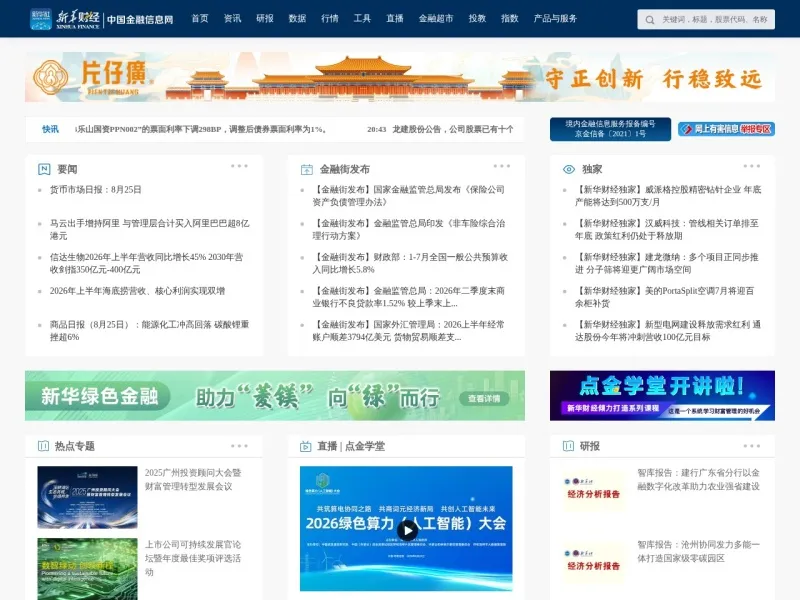Open the 金融超市 menu item

pos(436,18)
